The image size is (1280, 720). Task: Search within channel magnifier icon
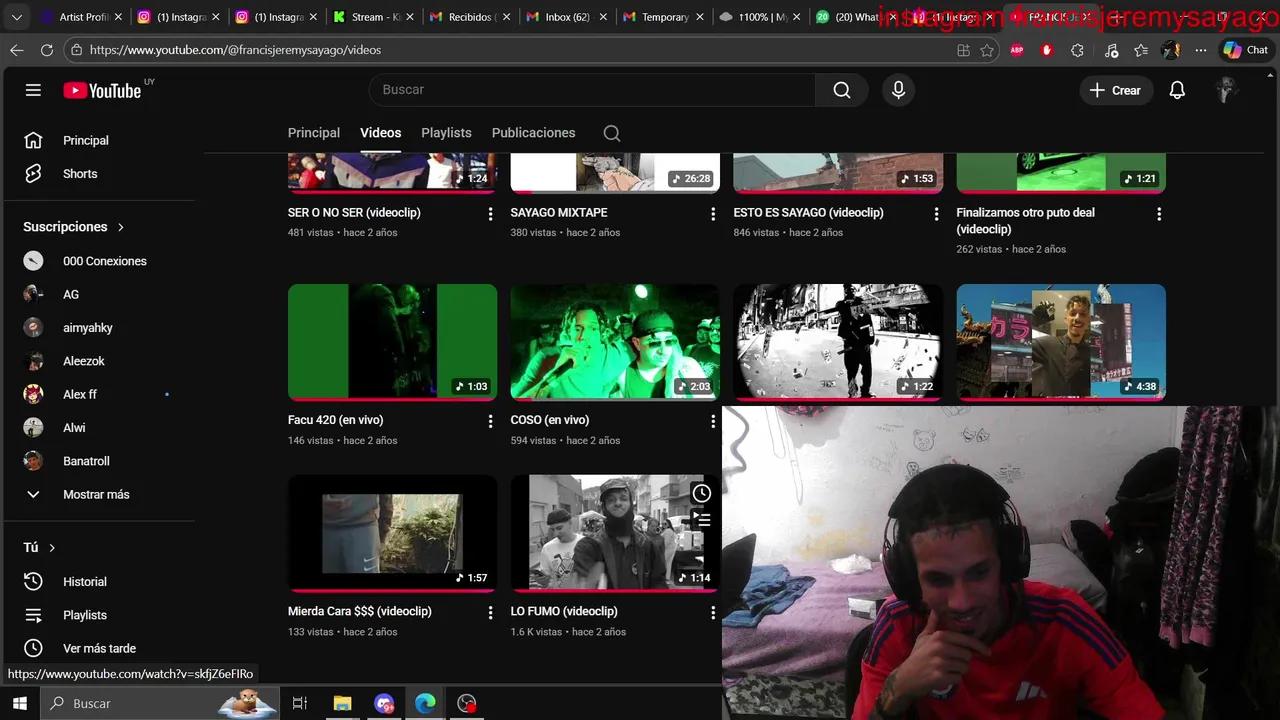[612, 133]
